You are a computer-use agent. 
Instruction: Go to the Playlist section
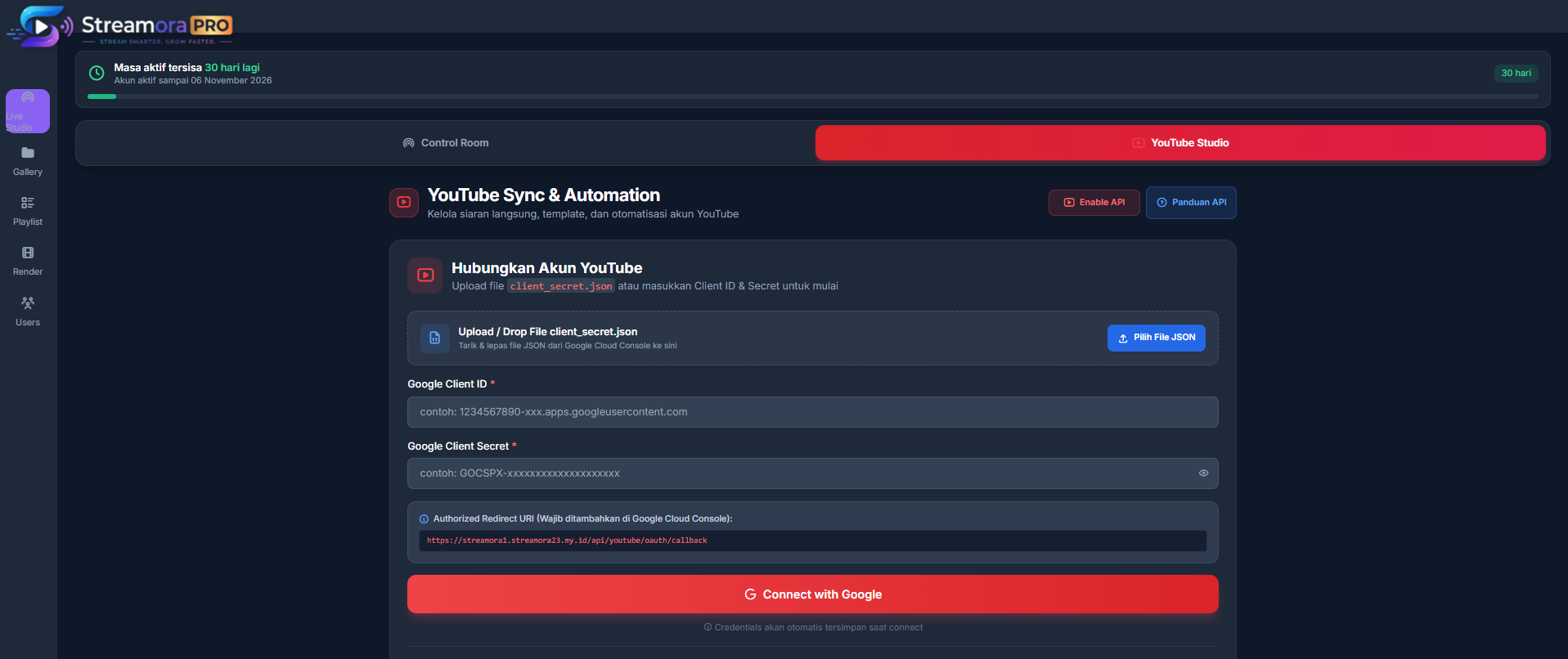(x=28, y=211)
